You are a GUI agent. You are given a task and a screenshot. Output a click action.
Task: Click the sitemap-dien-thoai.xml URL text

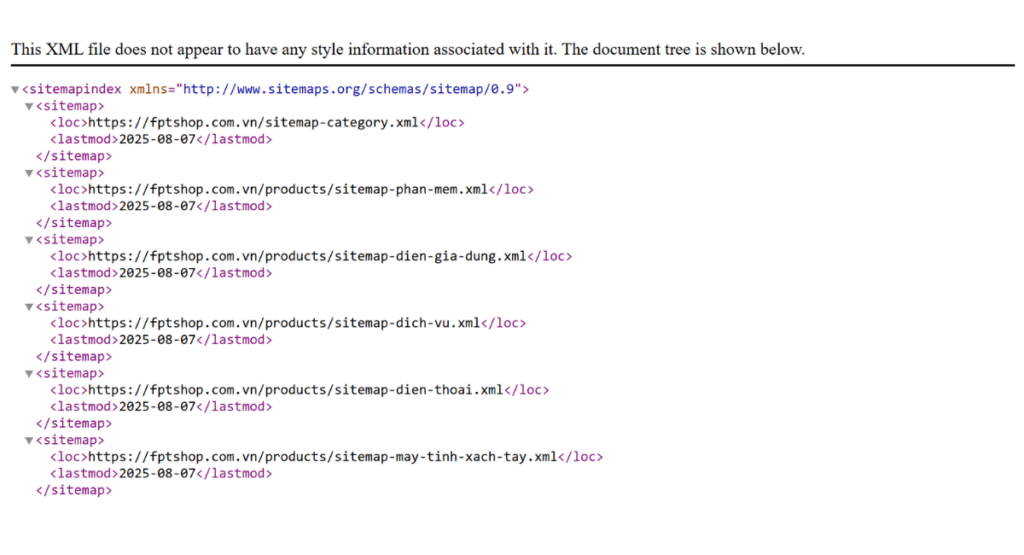[295, 390]
